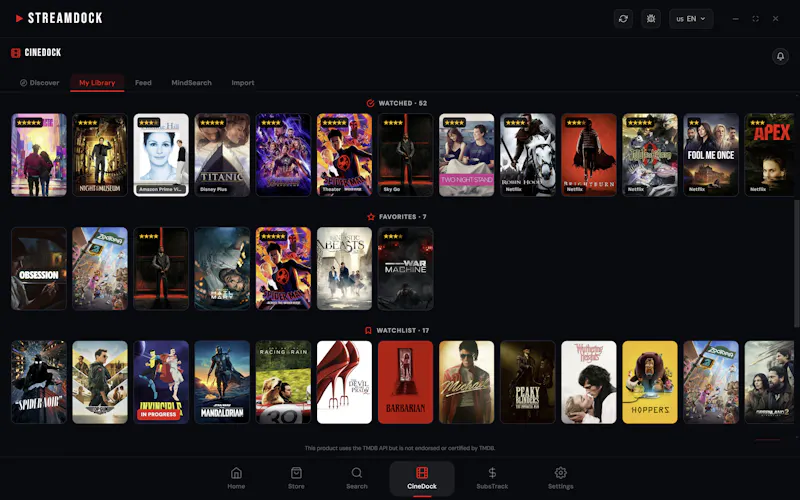Click the StreamDock play logo
Image resolution: width=800 pixels, height=500 pixels.
pyautogui.click(x=19, y=18)
